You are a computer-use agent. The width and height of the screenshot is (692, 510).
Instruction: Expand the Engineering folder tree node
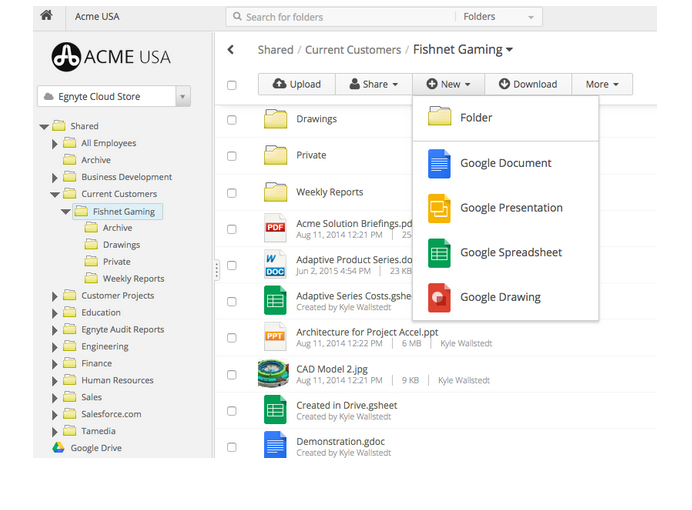55,347
